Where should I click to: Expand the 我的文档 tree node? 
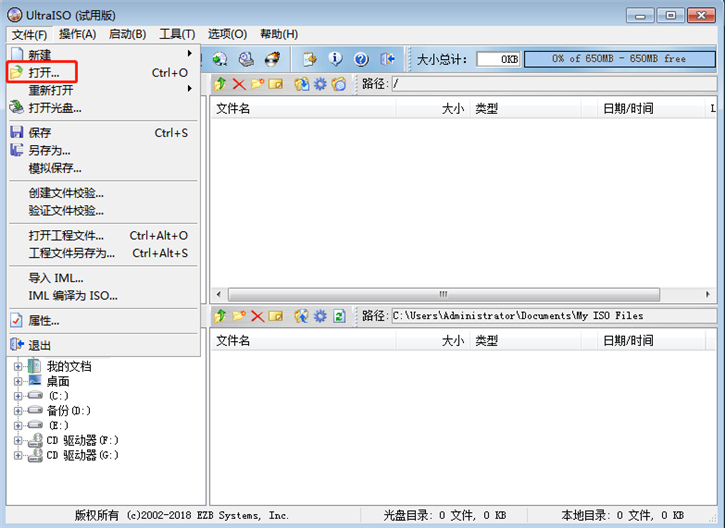[18, 367]
